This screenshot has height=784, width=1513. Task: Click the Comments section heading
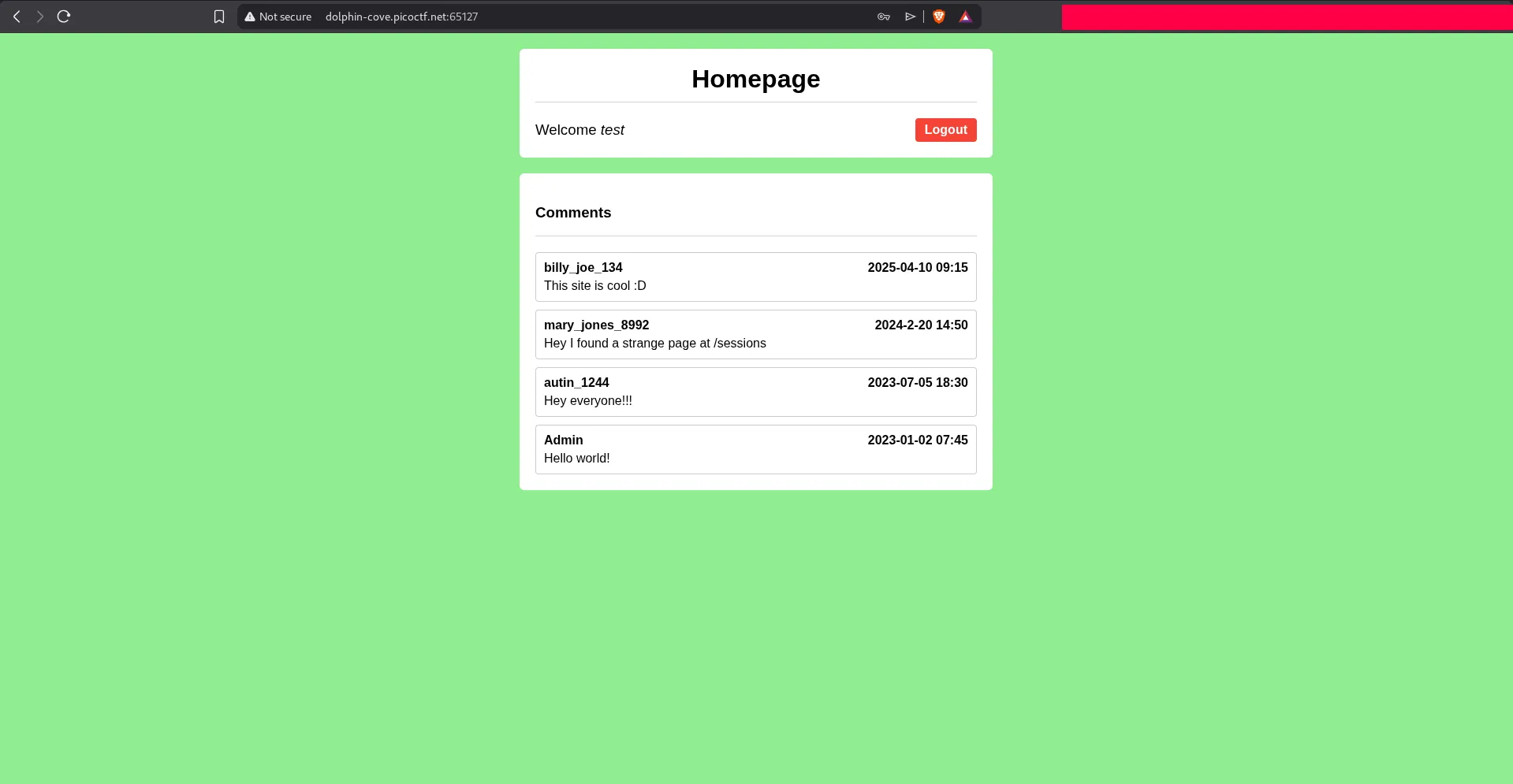point(573,213)
